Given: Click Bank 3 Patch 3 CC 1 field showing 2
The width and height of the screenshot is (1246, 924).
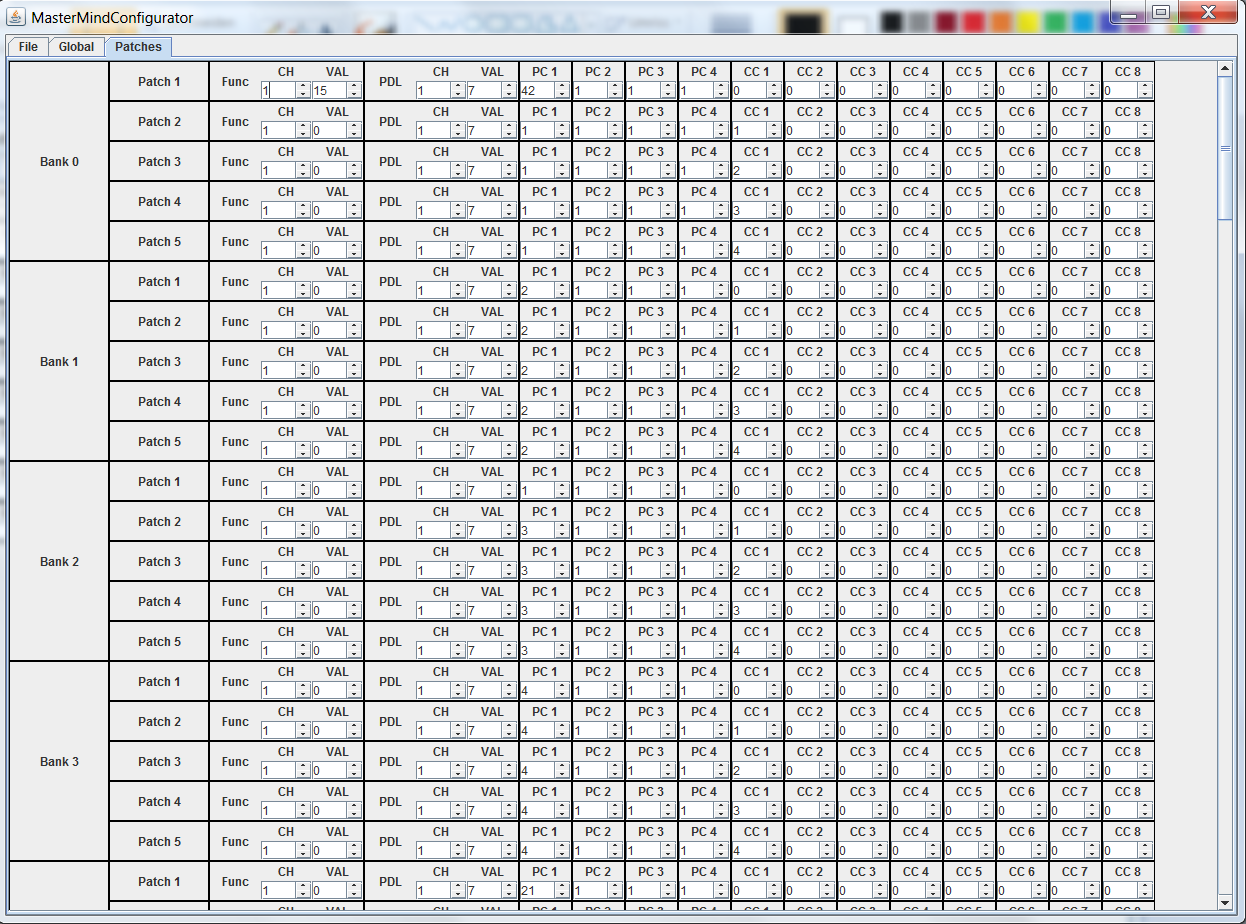Looking at the screenshot, I should click(x=751, y=770).
